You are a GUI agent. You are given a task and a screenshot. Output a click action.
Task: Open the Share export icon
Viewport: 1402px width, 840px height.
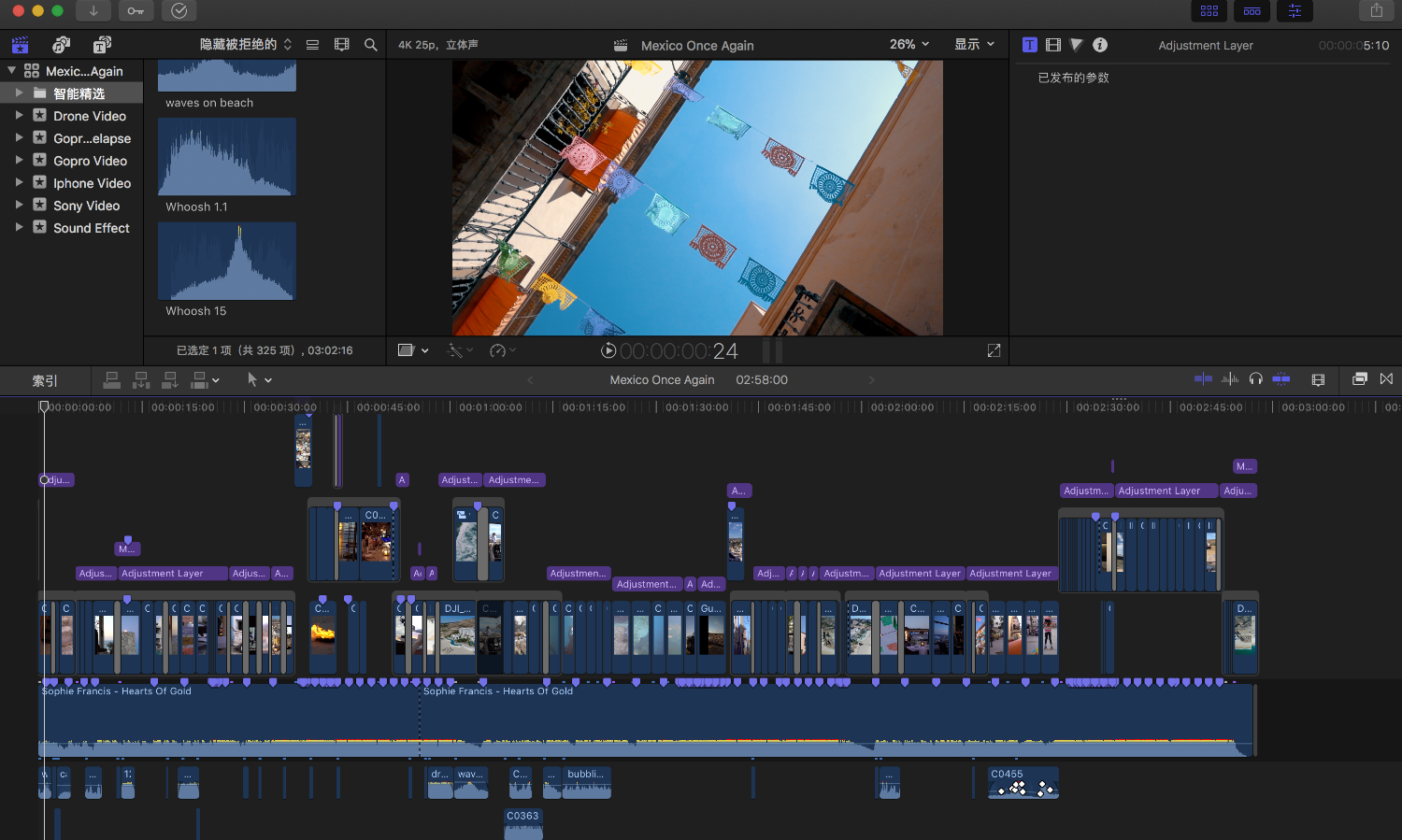(x=1377, y=10)
